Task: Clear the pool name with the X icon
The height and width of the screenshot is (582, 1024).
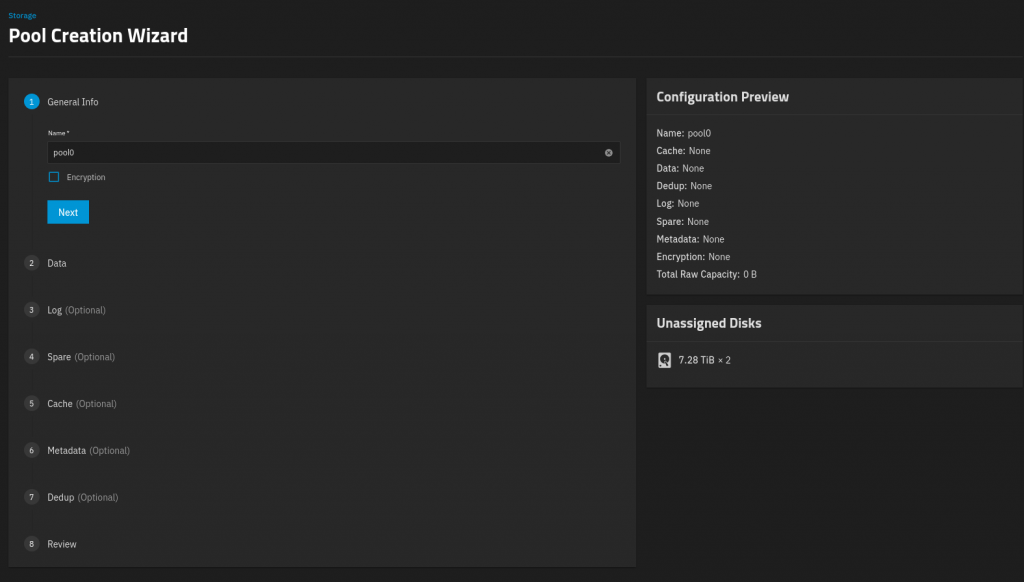Action: (x=608, y=153)
